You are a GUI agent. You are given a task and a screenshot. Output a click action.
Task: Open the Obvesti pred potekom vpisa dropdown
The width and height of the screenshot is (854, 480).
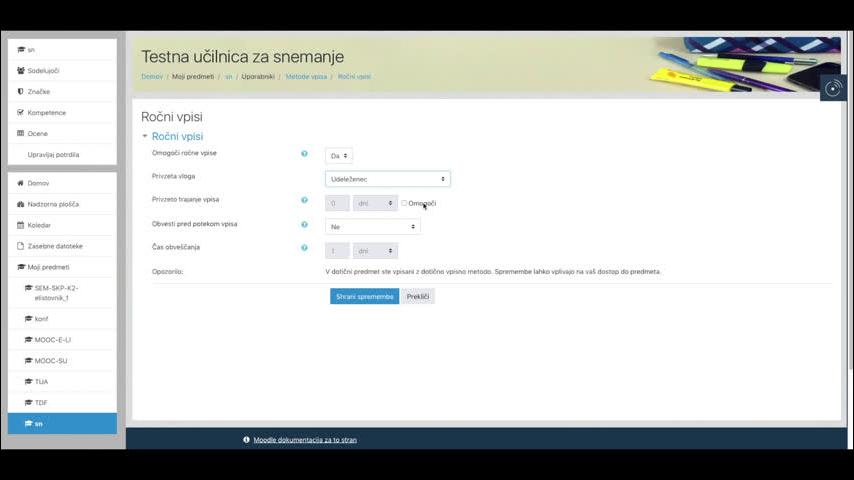pos(372,227)
